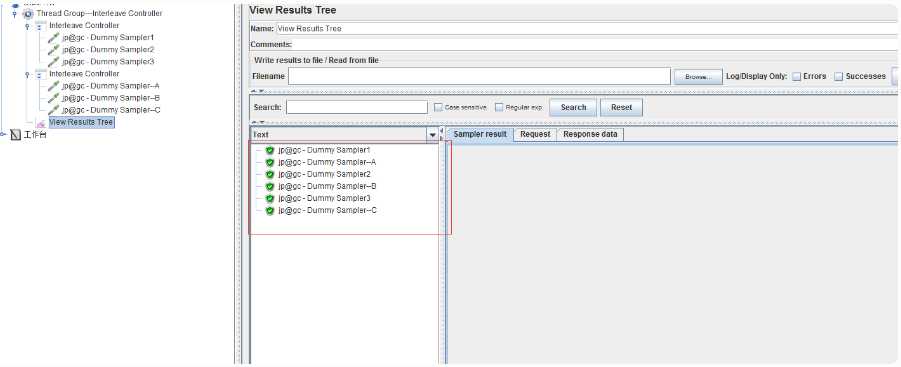Click green shield of Dummy Sampler1 result

pyautogui.click(x=269, y=150)
